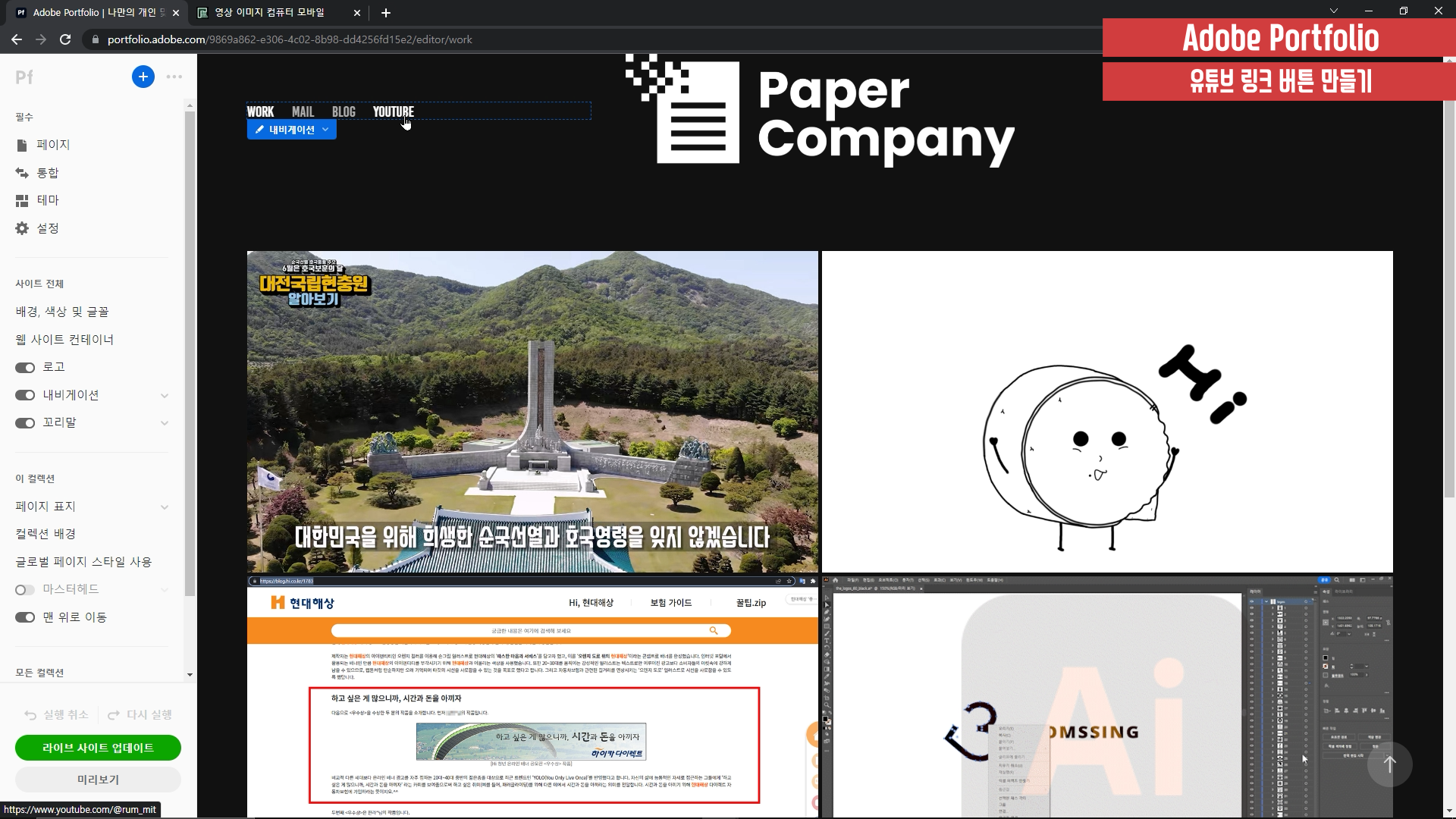
Task: Reload the page in browser
Action: point(65,39)
